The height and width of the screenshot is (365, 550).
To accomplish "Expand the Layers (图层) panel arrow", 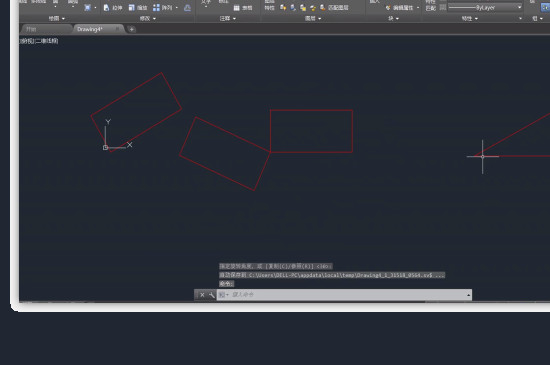I will (x=320, y=19).
